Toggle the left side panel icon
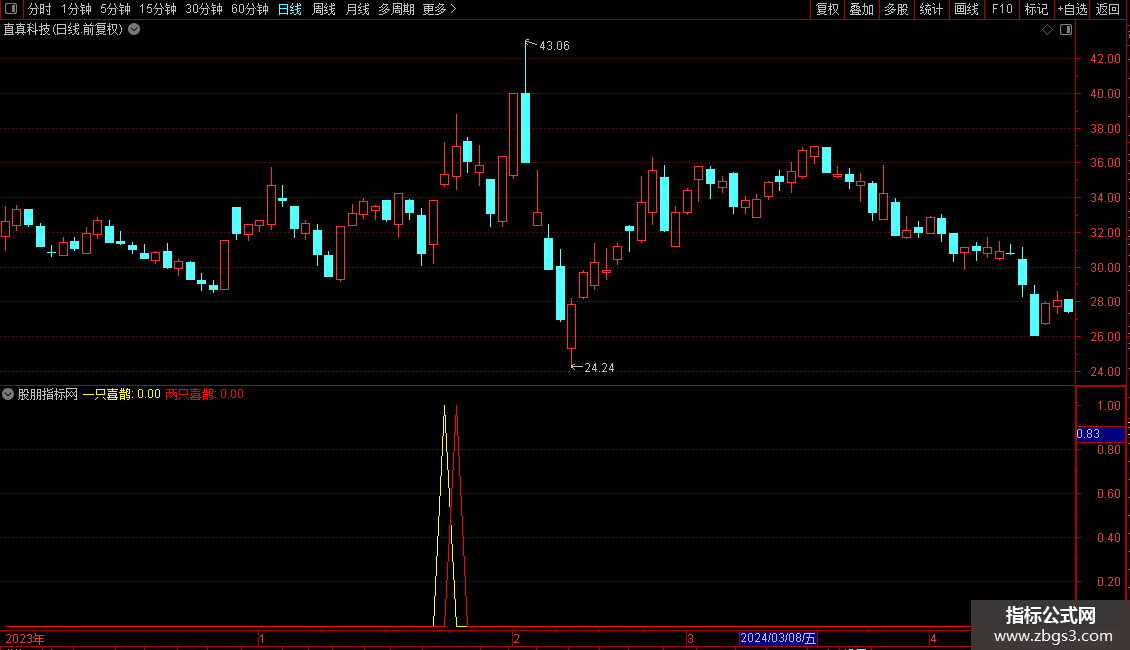 point(11,9)
